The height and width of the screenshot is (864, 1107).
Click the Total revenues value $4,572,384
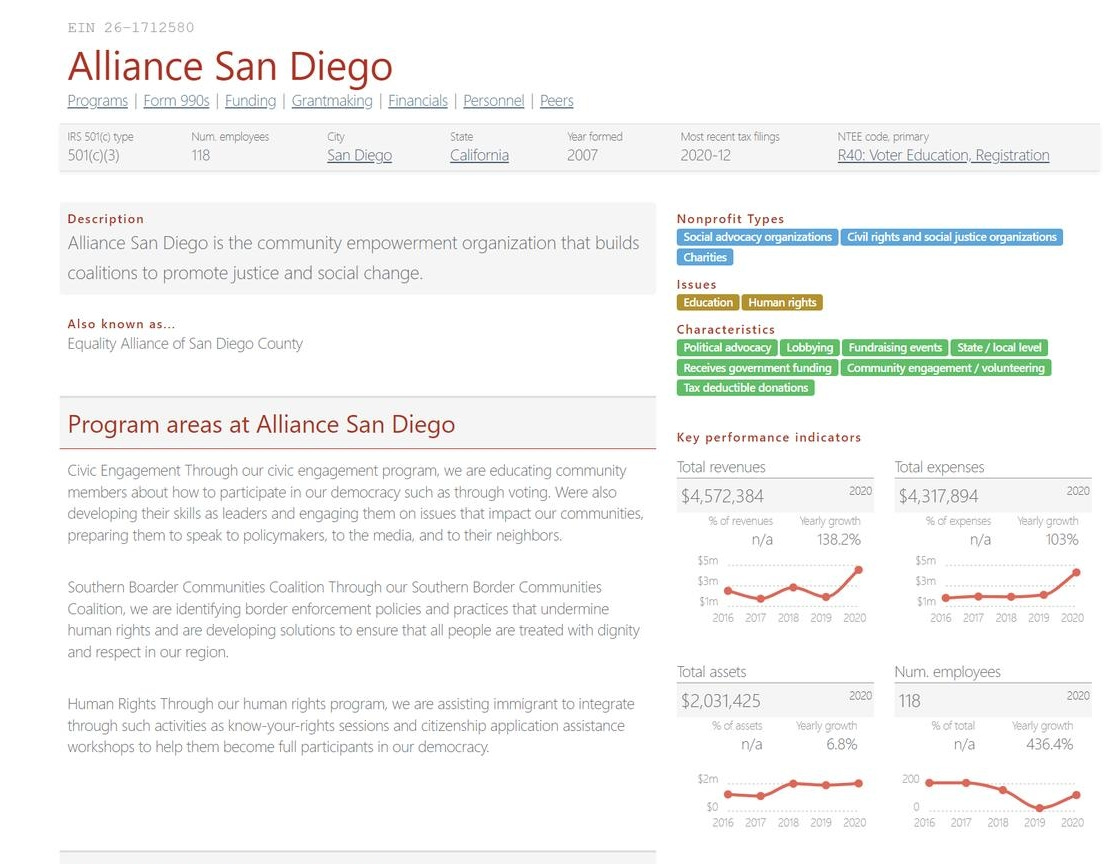(722, 496)
